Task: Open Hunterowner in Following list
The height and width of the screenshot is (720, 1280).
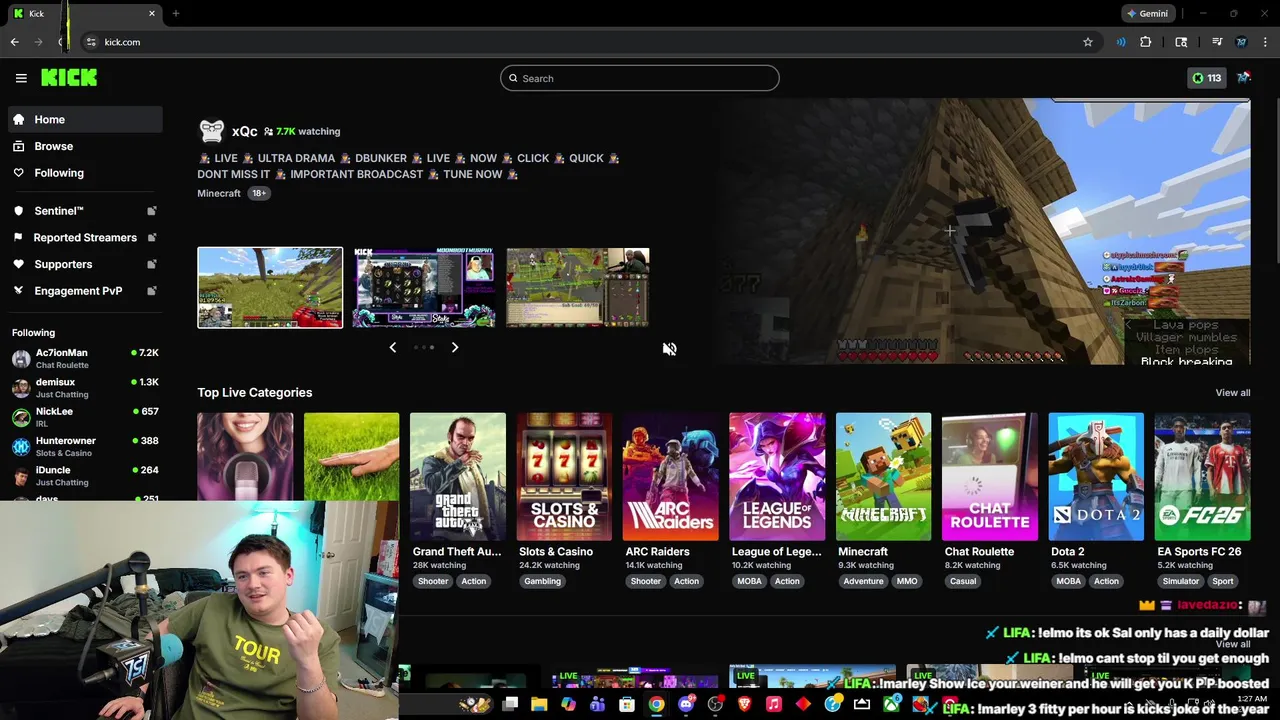Action: coord(85,446)
